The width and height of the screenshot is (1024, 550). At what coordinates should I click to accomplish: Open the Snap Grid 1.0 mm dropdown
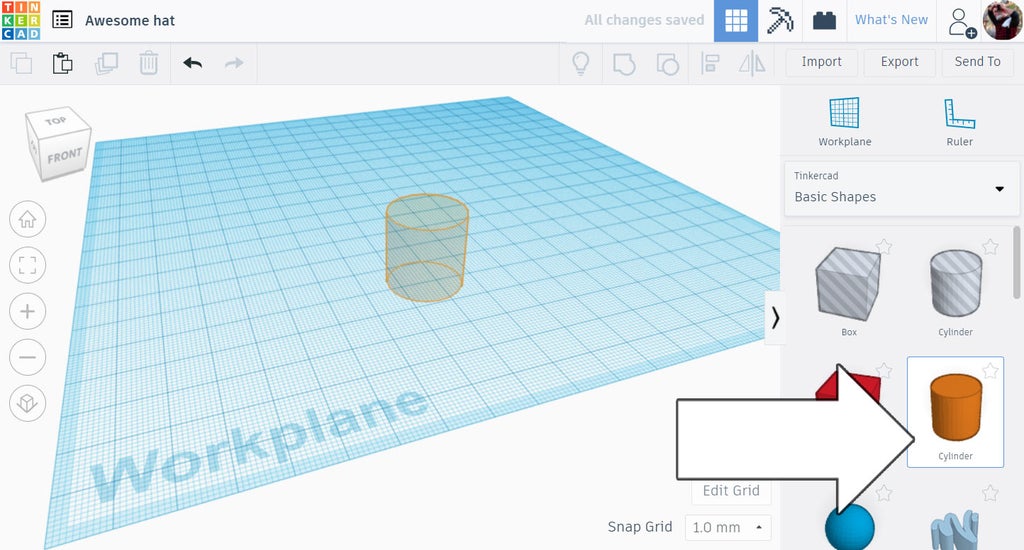coord(728,527)
